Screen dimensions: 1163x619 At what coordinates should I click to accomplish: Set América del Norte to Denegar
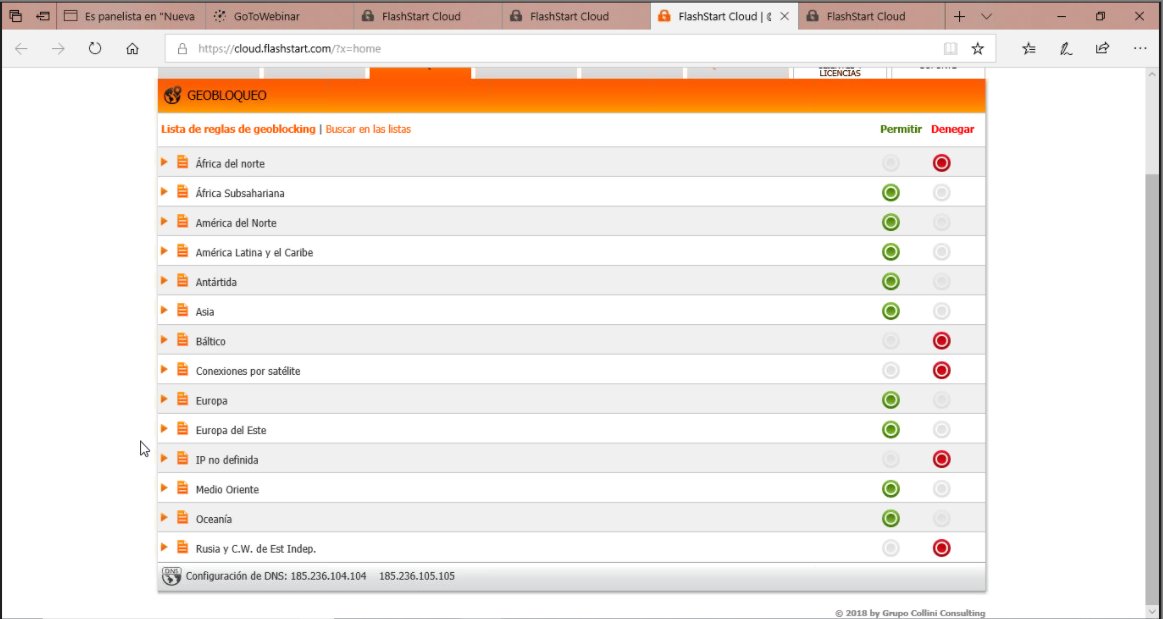click(941, 222)
